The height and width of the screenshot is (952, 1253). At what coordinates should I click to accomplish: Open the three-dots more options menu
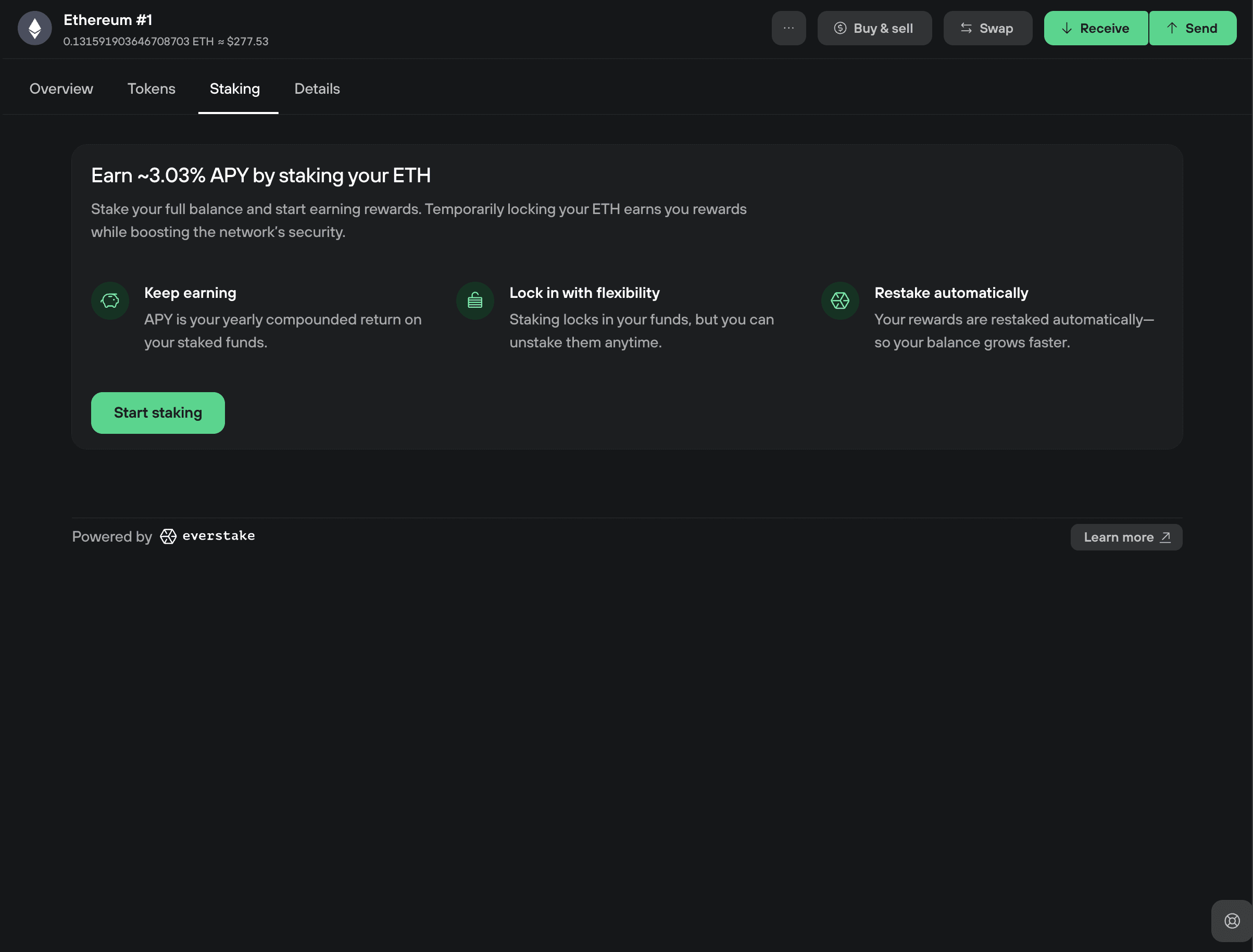pyautogui.click(x=788, y=28)
